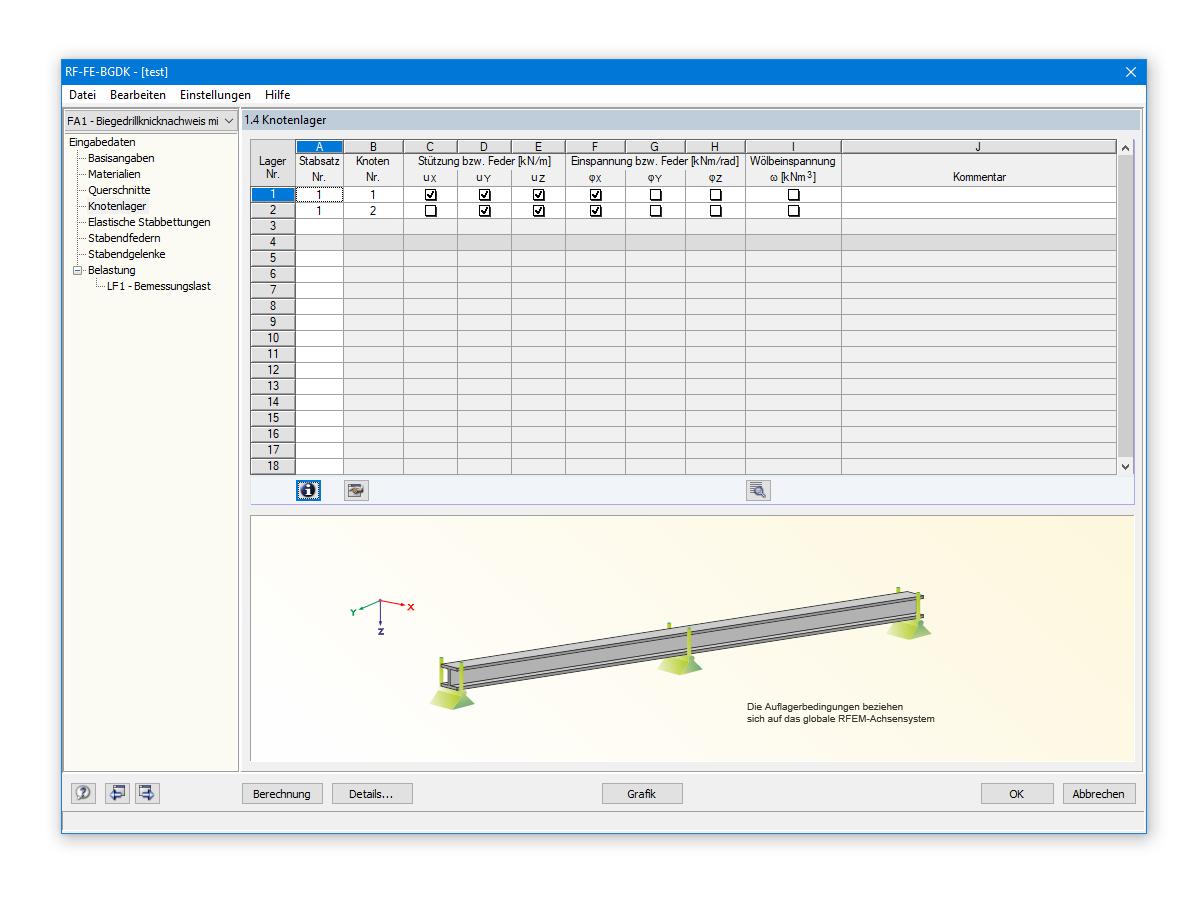The height and width of the screenshot is (900, 1200).
Task: Click the Berechnung button
Action: pyautogui.click(x=282, y=794)
